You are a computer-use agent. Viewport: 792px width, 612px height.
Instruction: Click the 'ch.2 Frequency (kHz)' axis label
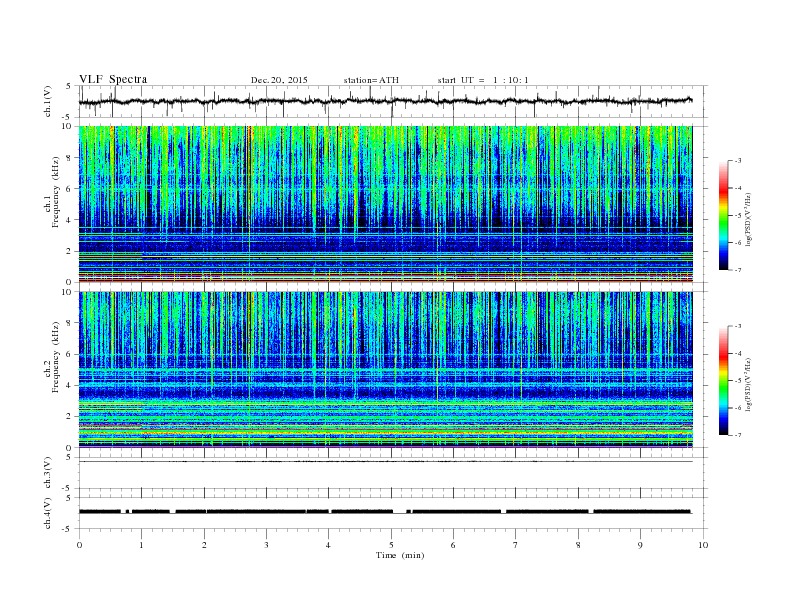53,369
